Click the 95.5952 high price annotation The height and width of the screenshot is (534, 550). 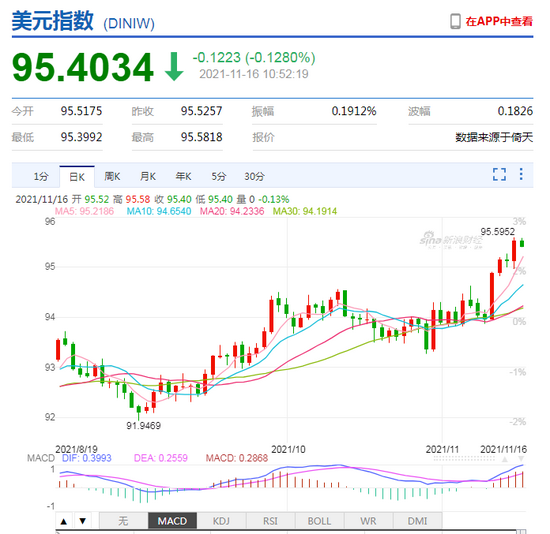click(497, 232)
